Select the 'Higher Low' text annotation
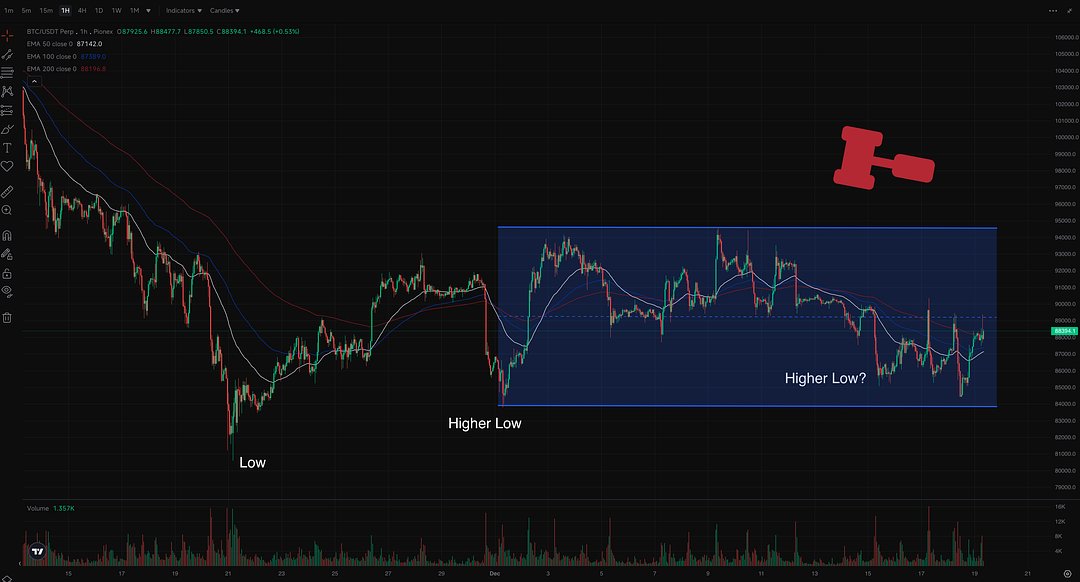Image resolution: width=1080 pixels, height=582 pixels. point(484,424)
